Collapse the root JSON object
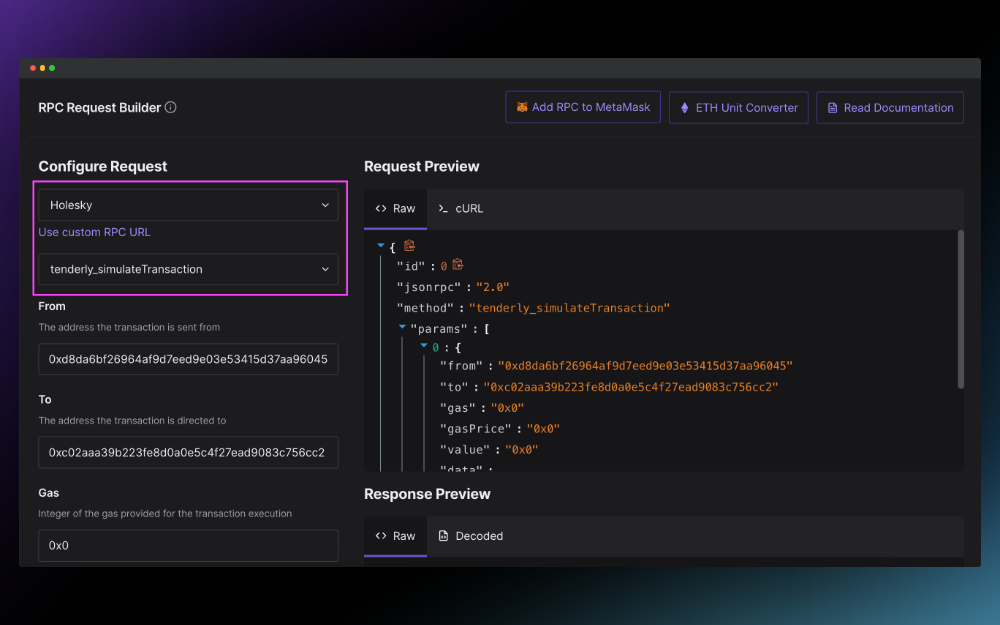The image size is (1000, 625). 381,246
